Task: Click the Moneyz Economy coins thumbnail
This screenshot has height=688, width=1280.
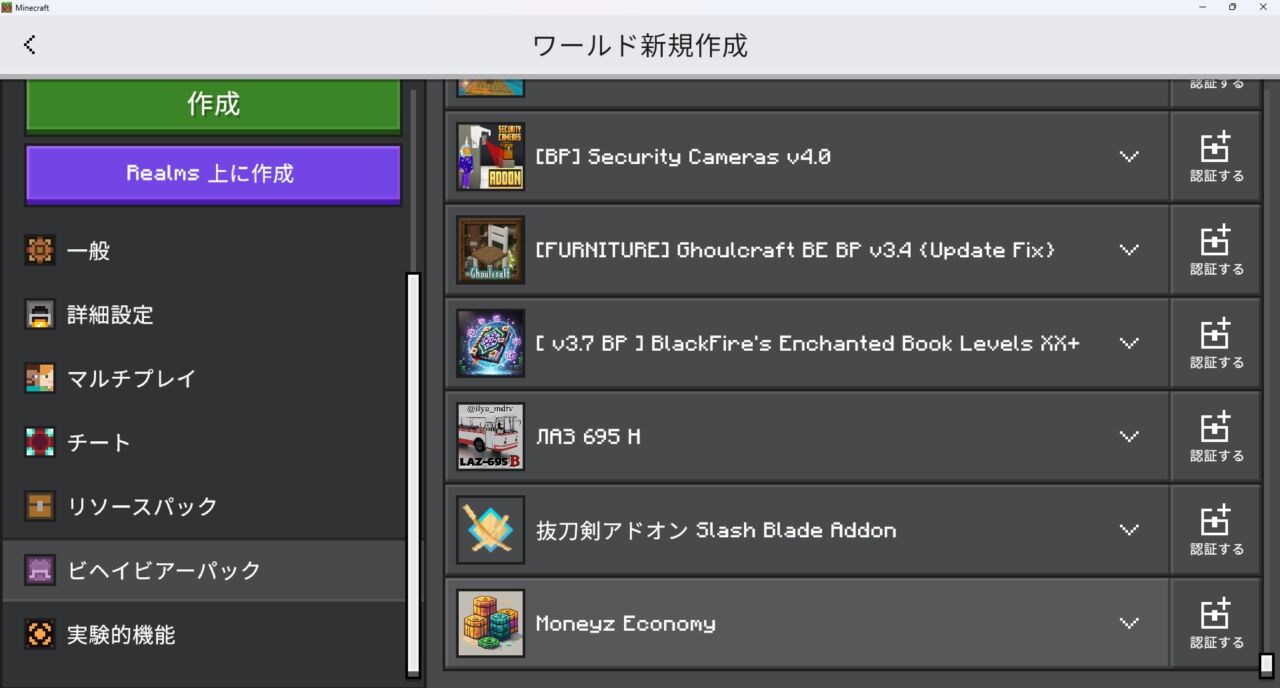Action: 490,623
